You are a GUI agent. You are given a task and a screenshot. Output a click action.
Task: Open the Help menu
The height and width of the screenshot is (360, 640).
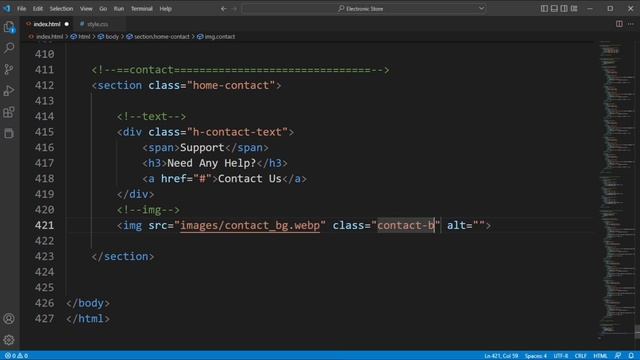click(165, 9)
